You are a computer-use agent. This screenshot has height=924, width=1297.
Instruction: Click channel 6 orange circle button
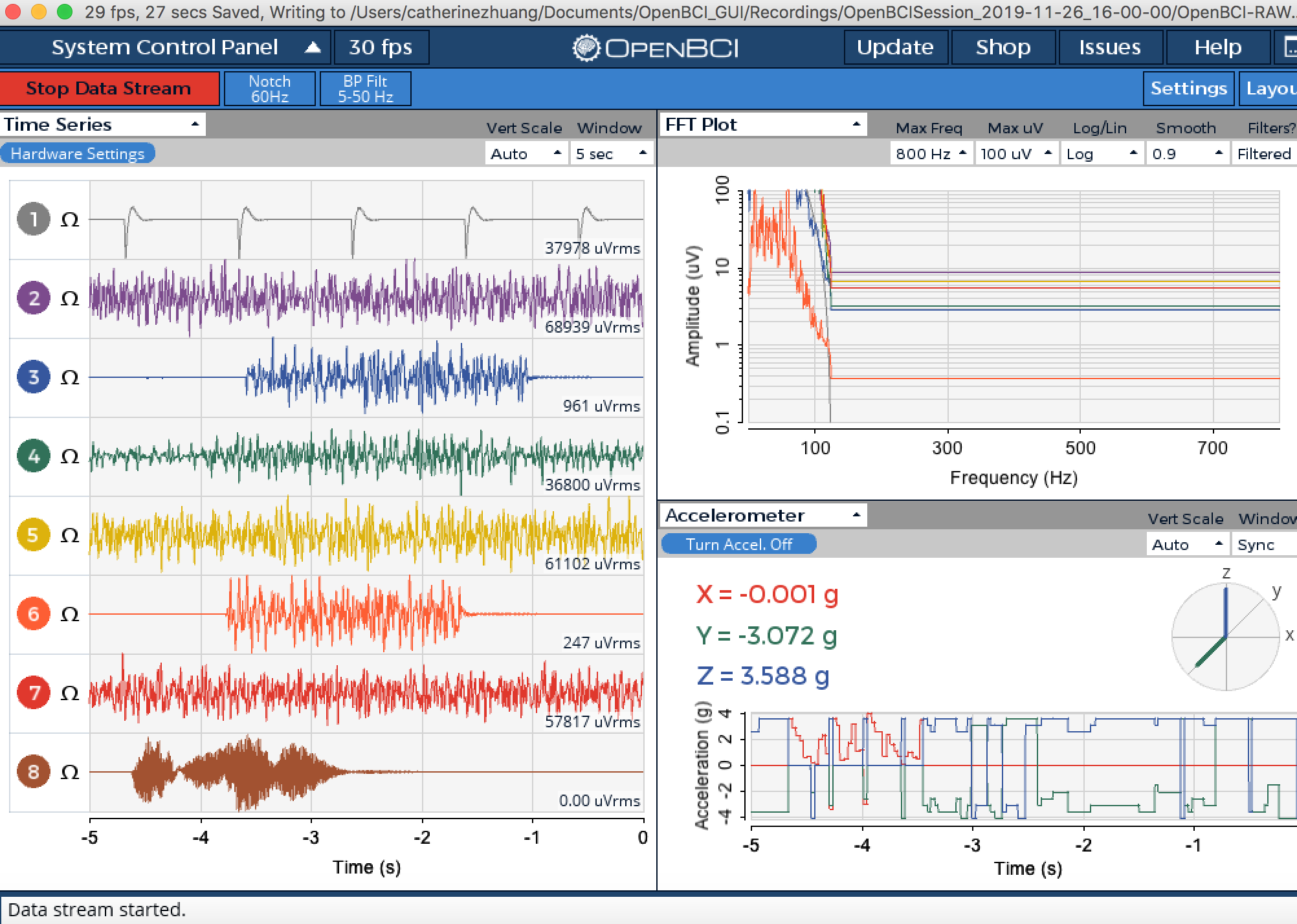[33, 613]
